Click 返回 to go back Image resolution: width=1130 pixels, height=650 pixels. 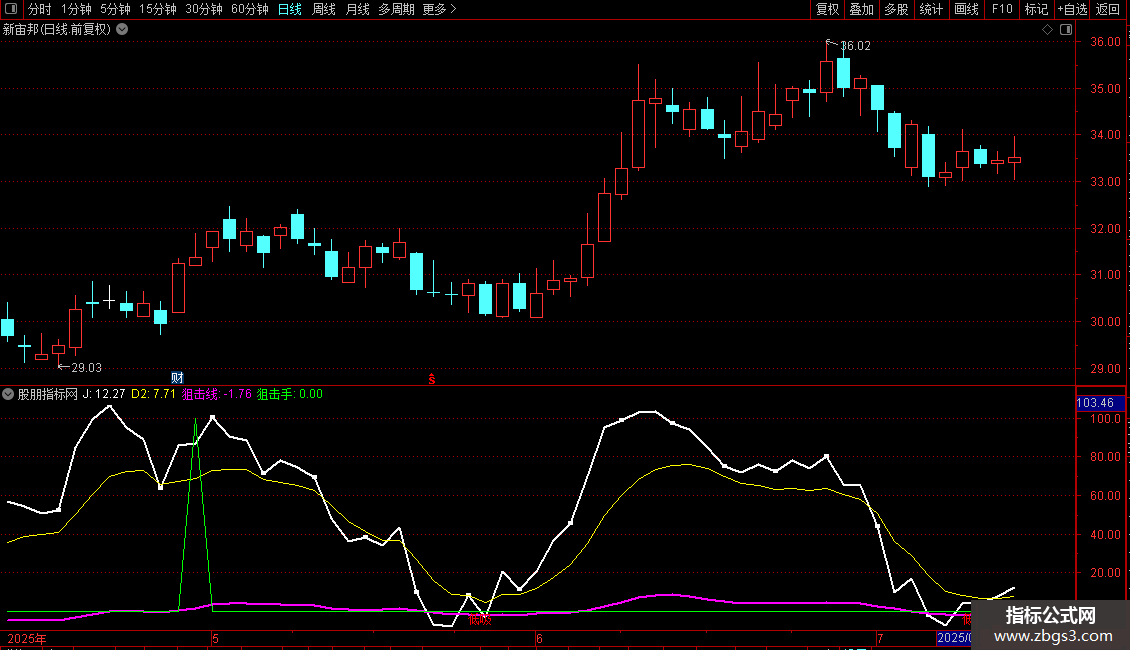tap(1108, 9)
